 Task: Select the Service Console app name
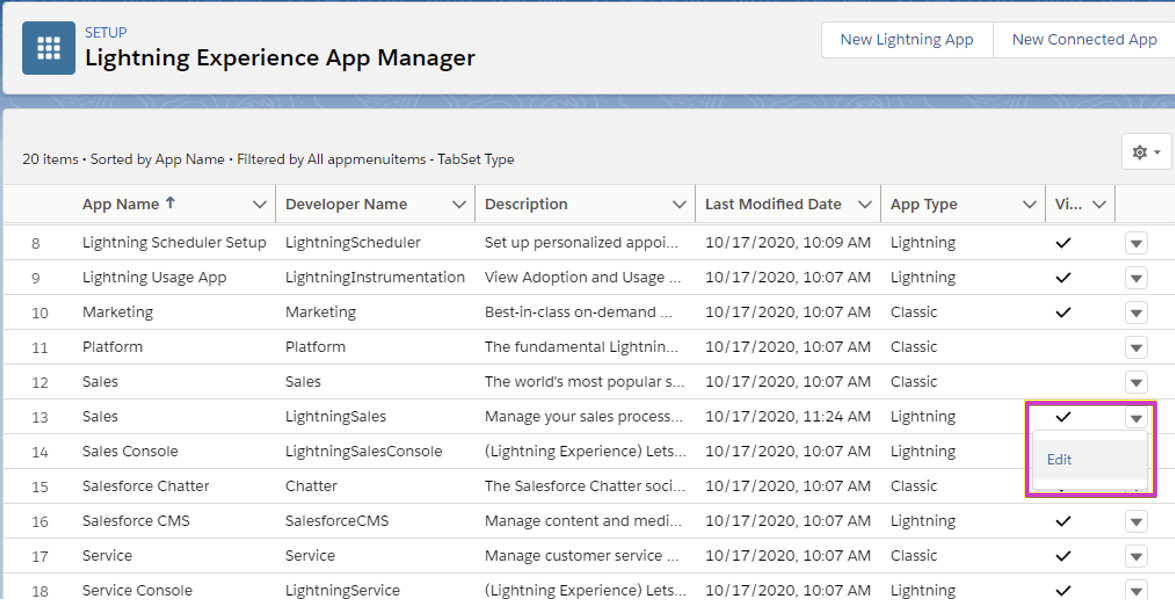click(137, 591)
